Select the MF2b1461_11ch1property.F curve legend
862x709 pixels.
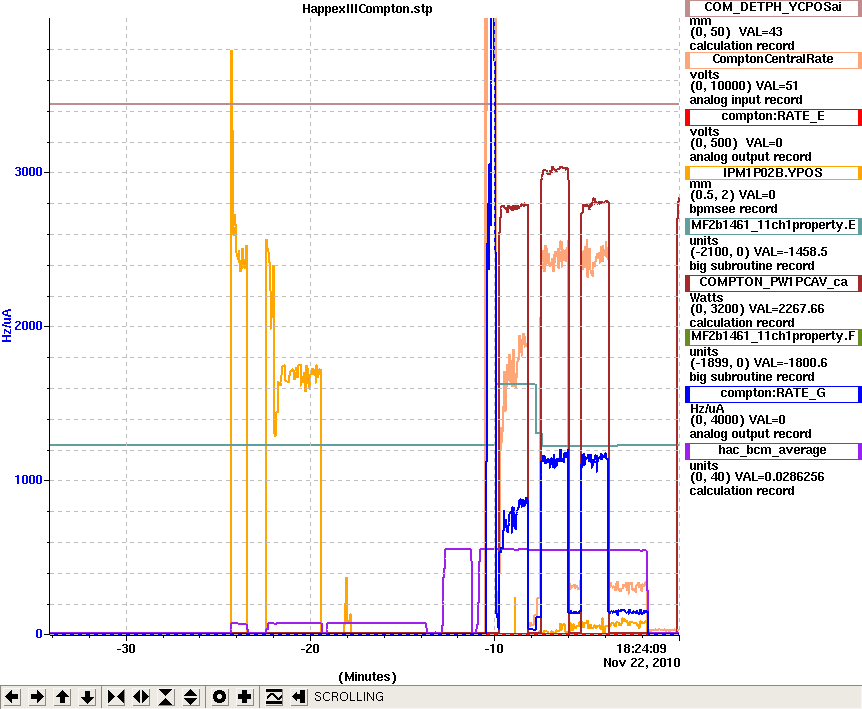[773, 336]
